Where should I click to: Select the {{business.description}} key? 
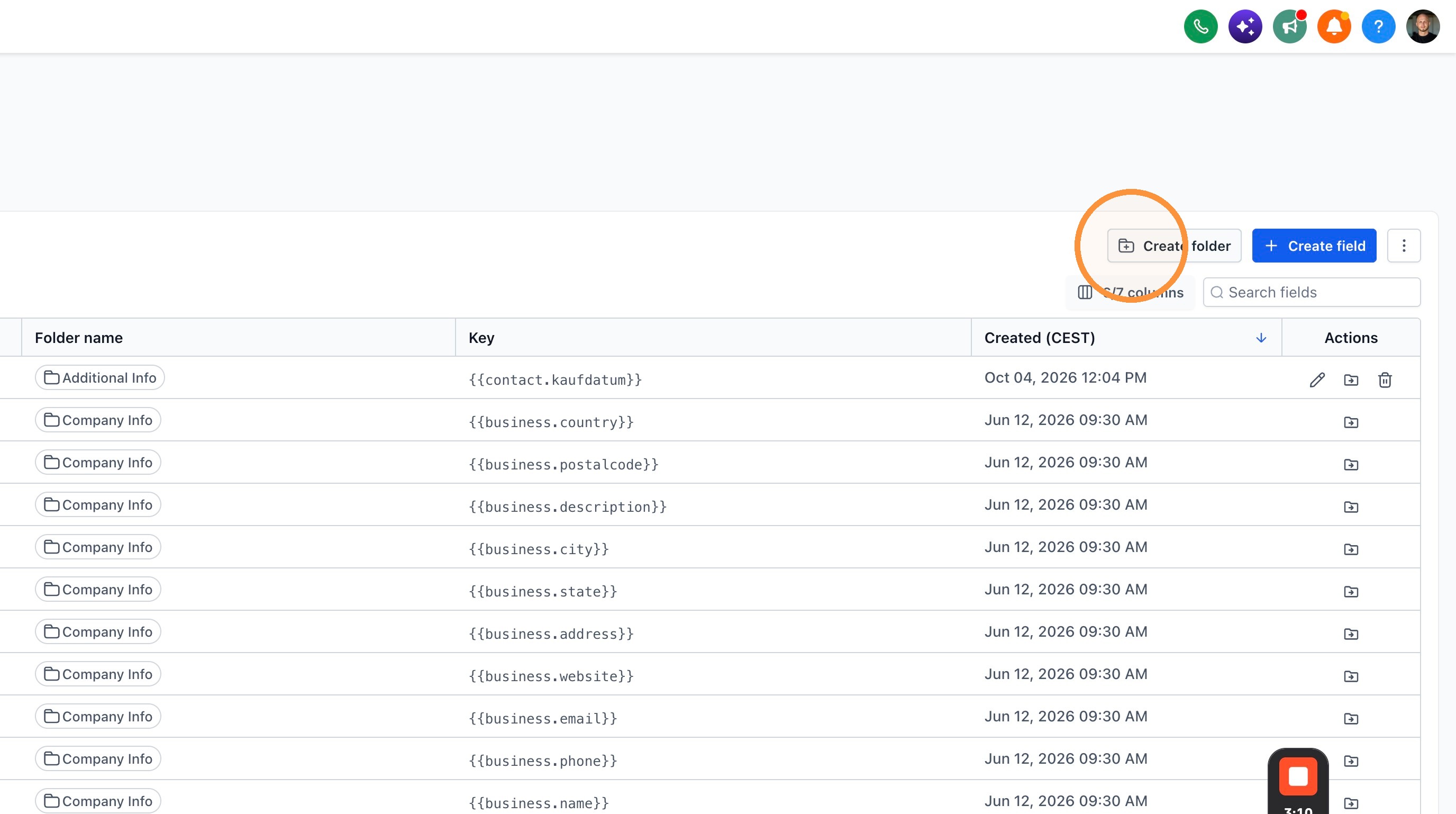point(568,507)
